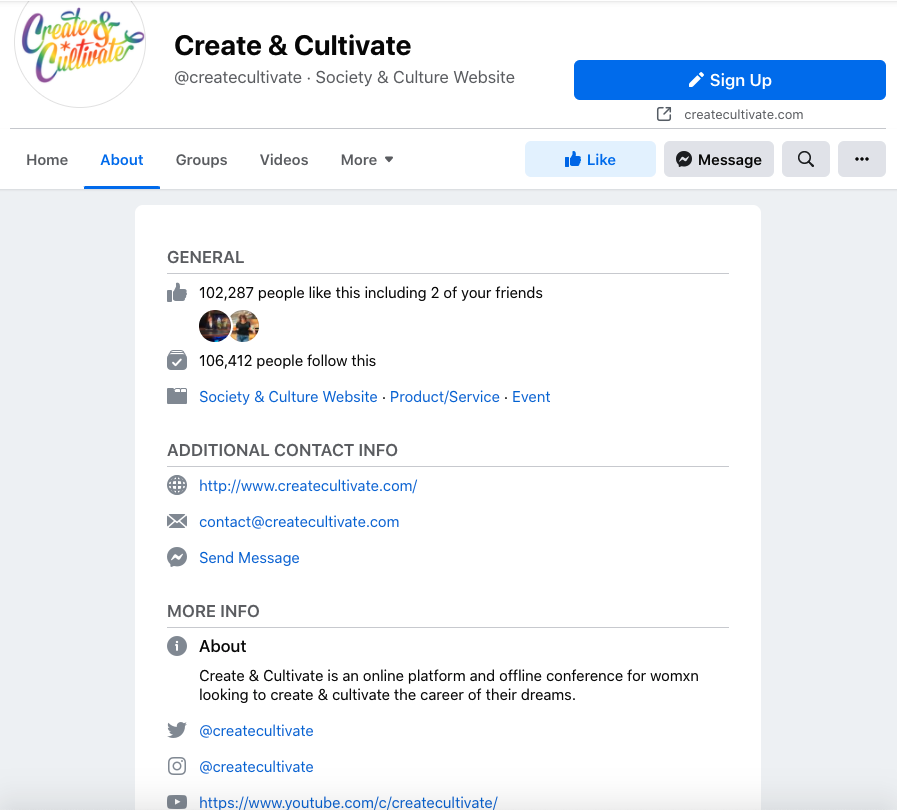This screenshot has width=897, height=810.
Task: Open the Create & Cultivate profile logo
Action: click(x=80, y=48)
